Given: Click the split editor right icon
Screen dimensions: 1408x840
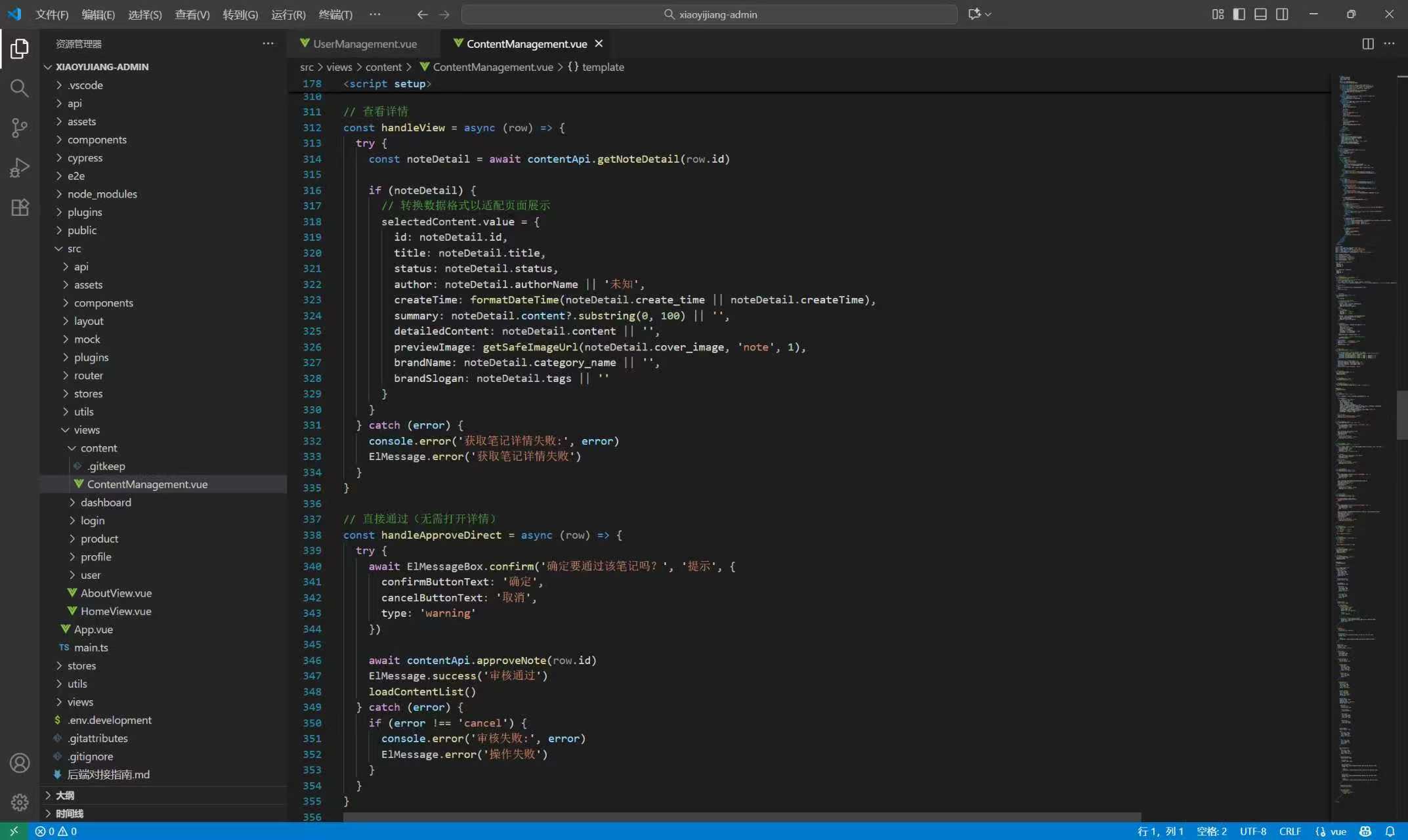Looking at the screenshot, I should (x=1368, y=44).
